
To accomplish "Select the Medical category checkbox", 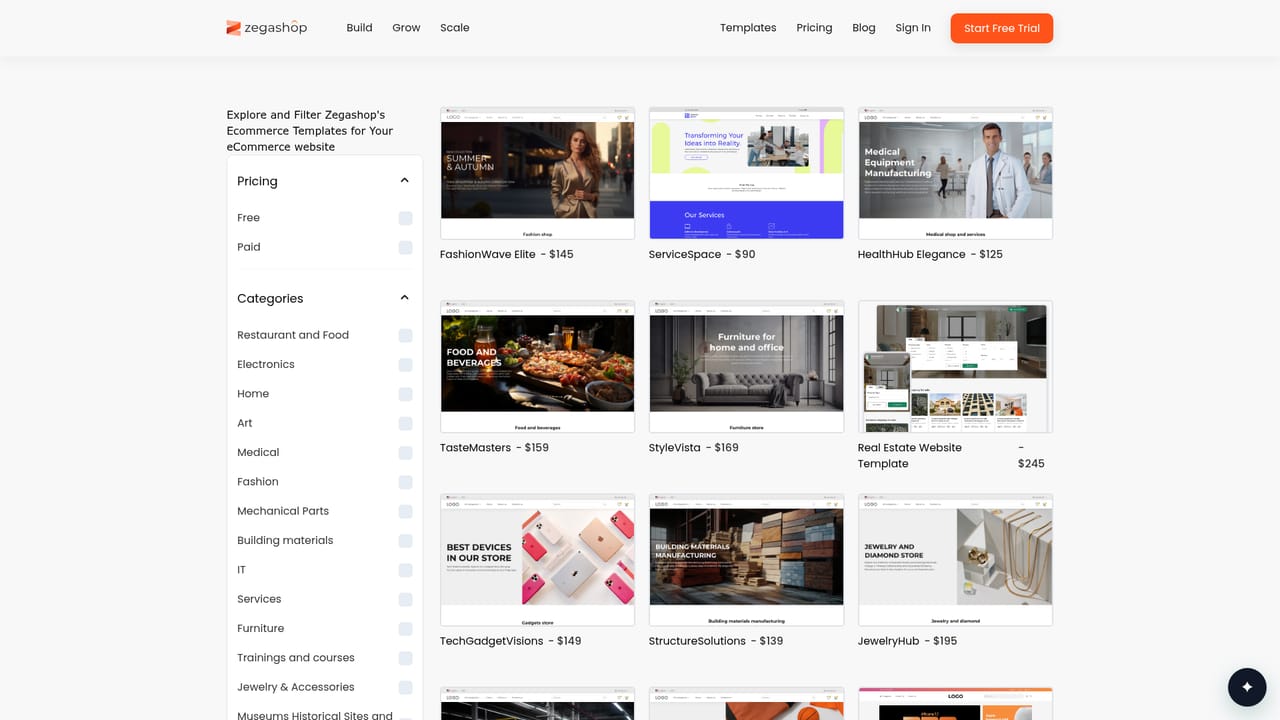I will (405, 453).
